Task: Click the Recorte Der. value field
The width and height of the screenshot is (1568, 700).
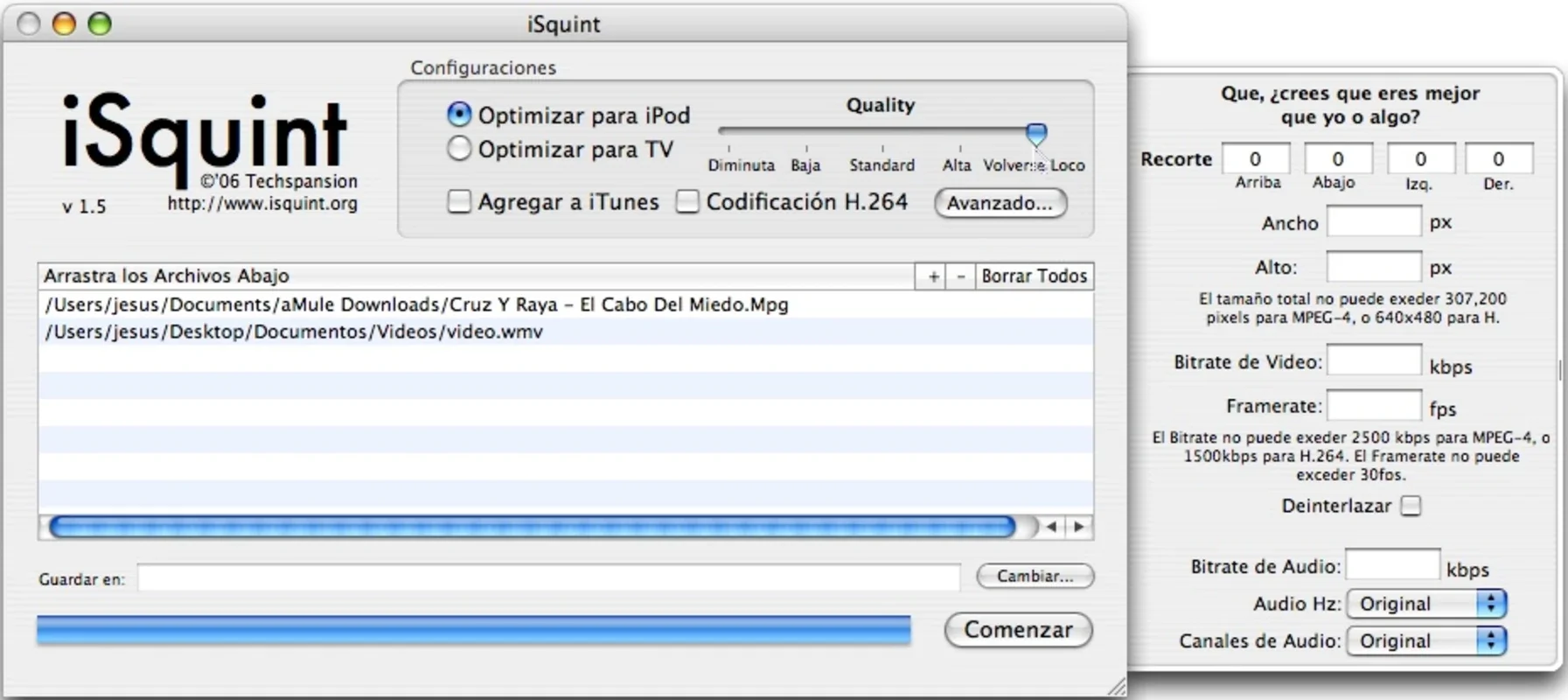Action: coord(1498,158)
